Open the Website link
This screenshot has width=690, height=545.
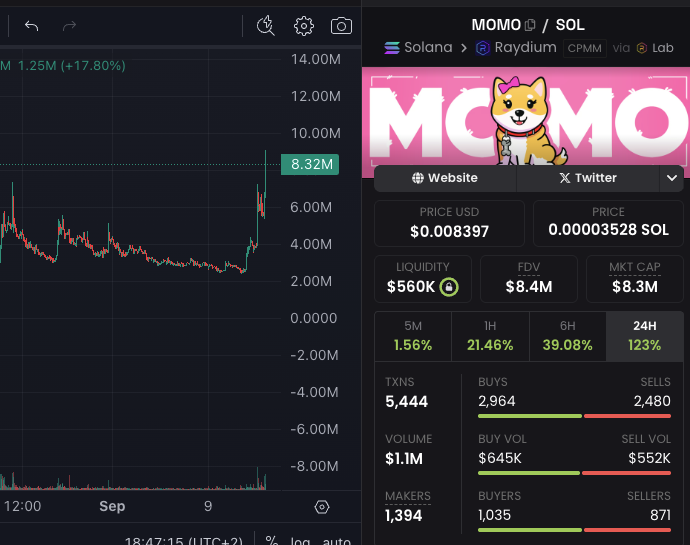coord(445,178)
